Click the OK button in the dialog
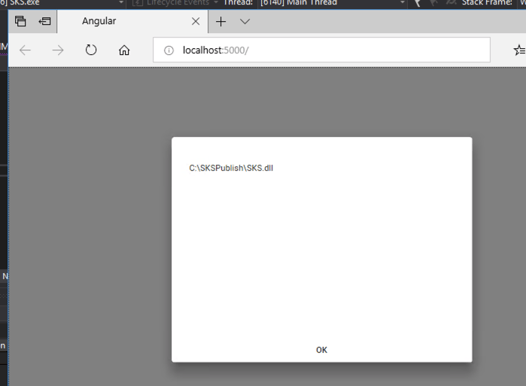Viewport: 526px width, 386px height. 321,350
